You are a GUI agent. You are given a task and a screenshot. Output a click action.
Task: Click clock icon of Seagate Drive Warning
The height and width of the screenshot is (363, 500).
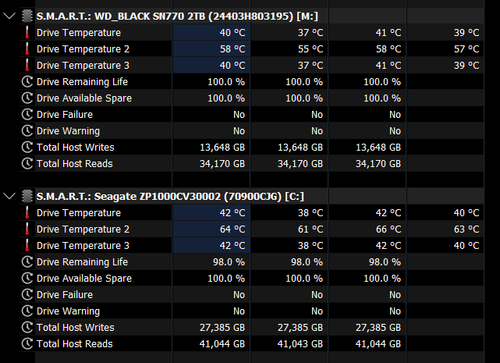[27, 311]
